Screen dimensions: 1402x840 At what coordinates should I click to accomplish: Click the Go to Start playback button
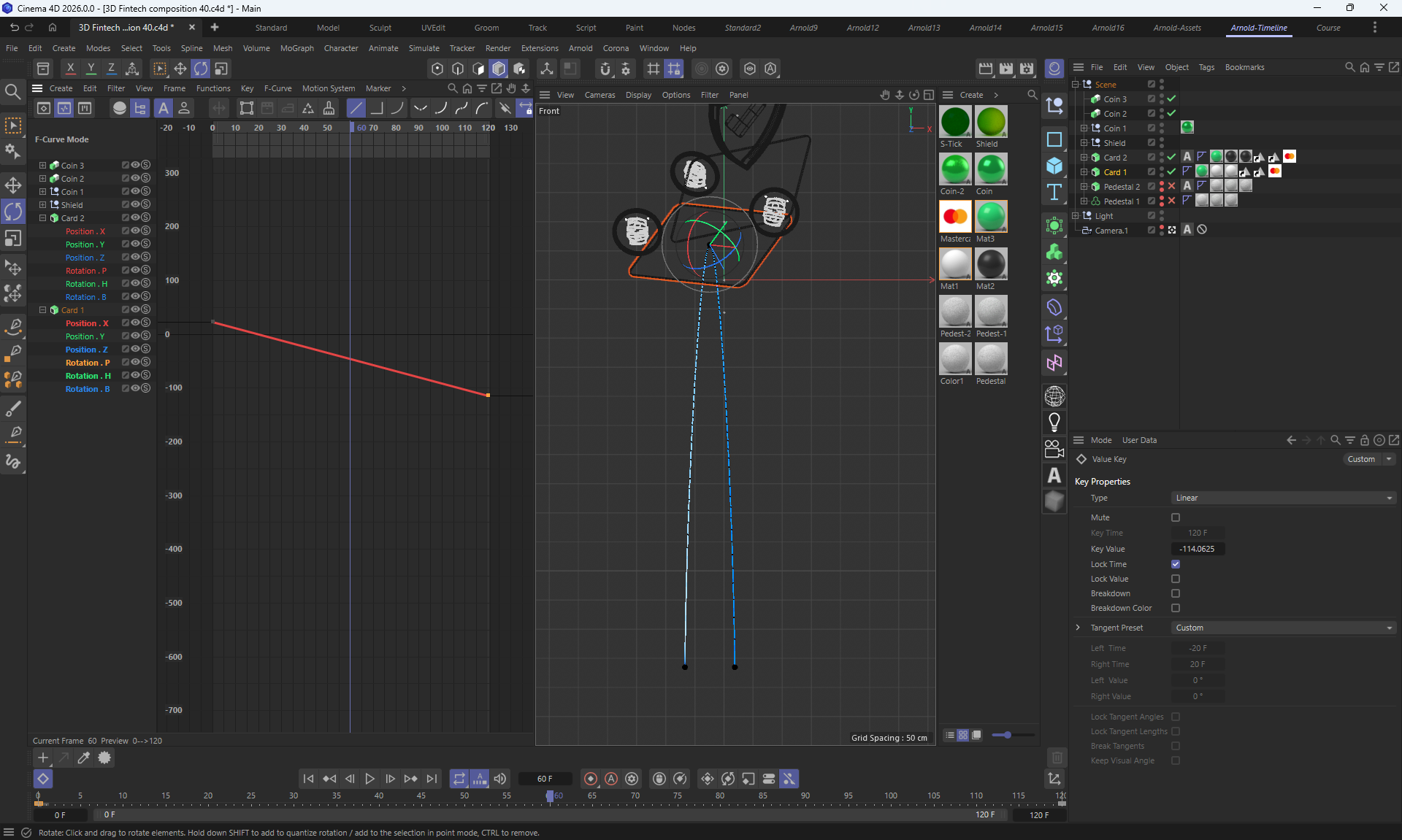click(x=308, y=779)
